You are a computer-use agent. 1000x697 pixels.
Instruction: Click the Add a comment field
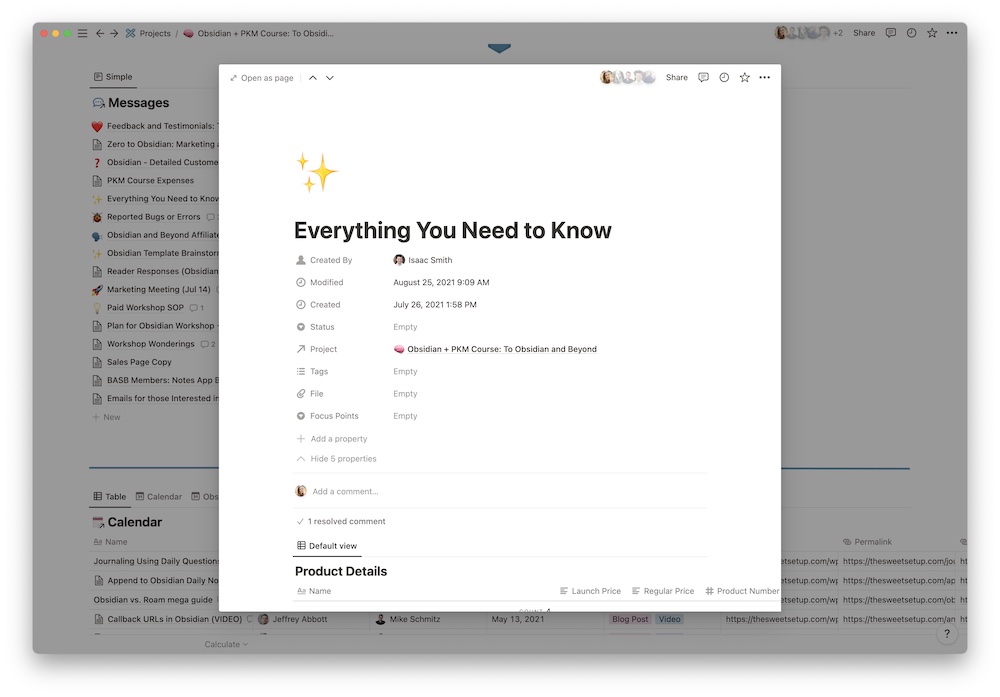tap(345, 491)
